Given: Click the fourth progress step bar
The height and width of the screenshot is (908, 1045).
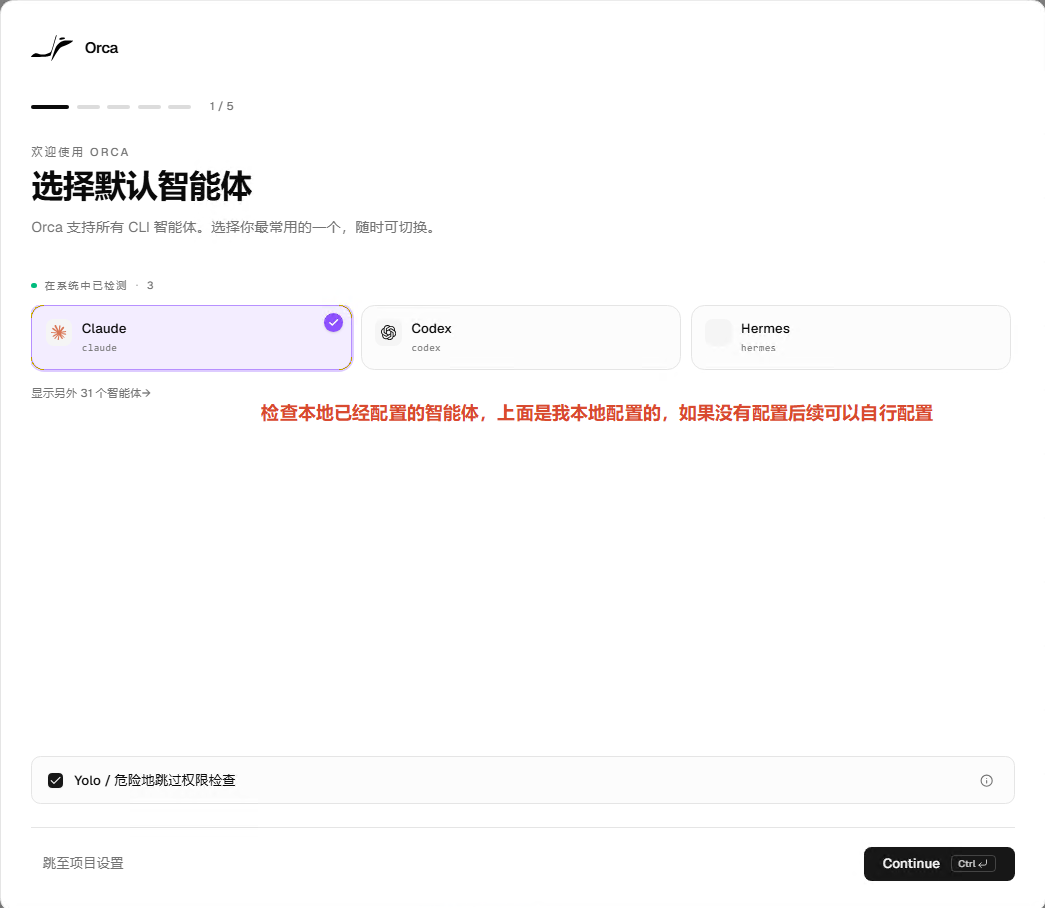Looking at the screenshot, I should pos(149,107).
